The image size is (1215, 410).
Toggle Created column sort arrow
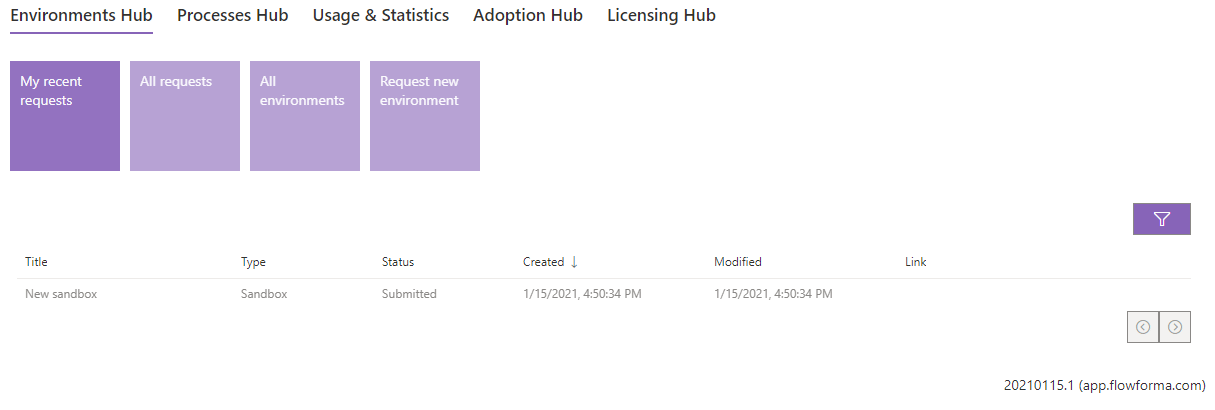coord(574,262)
